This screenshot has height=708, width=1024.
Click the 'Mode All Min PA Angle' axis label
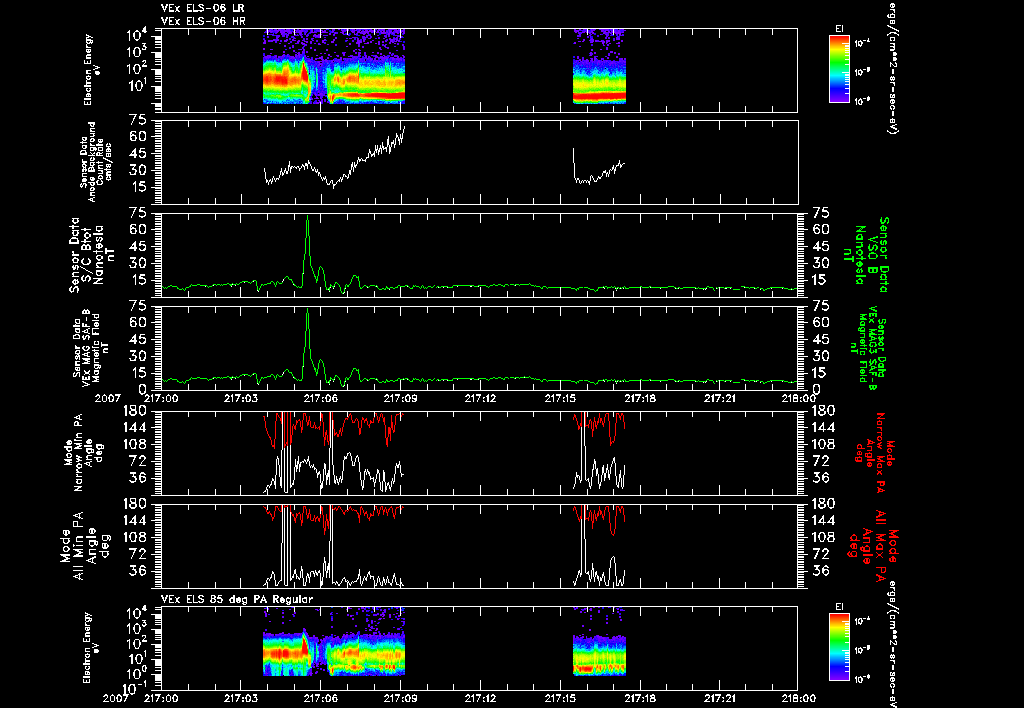(x=86, y=545)
